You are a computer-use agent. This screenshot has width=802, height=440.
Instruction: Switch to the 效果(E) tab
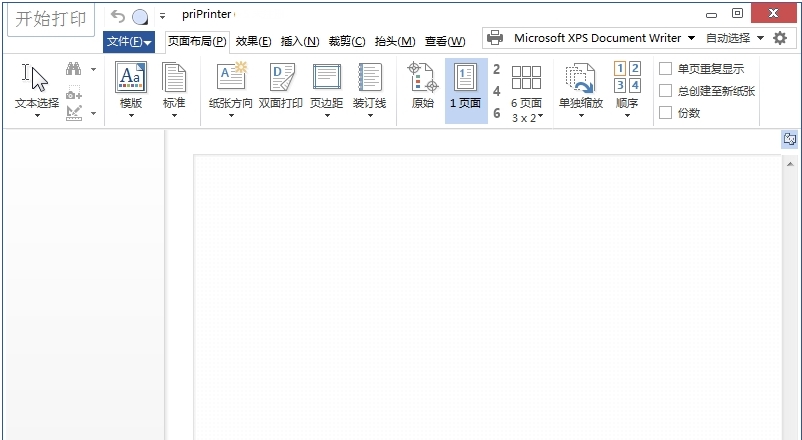253,41
